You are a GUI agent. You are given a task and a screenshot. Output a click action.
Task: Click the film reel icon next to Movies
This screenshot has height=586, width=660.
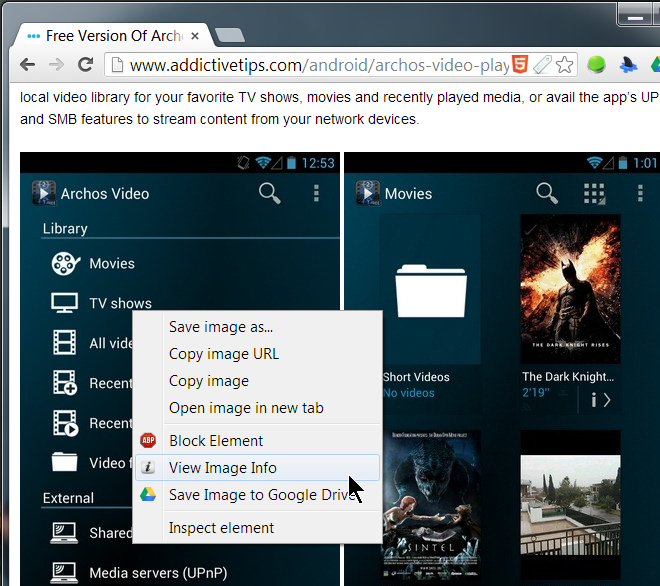(x=65, y=264)
